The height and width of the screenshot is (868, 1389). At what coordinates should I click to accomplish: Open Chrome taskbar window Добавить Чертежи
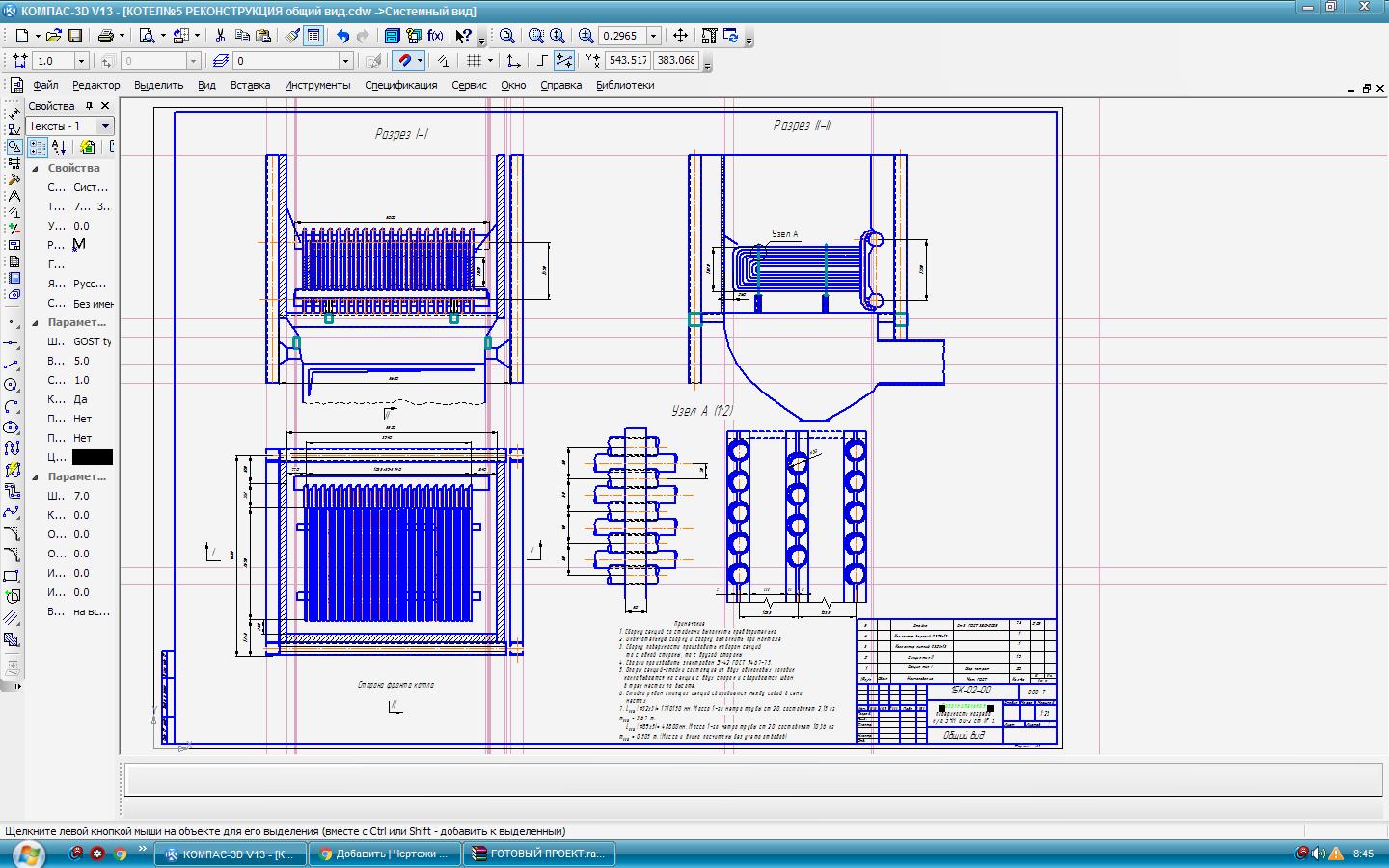point(384,854)
